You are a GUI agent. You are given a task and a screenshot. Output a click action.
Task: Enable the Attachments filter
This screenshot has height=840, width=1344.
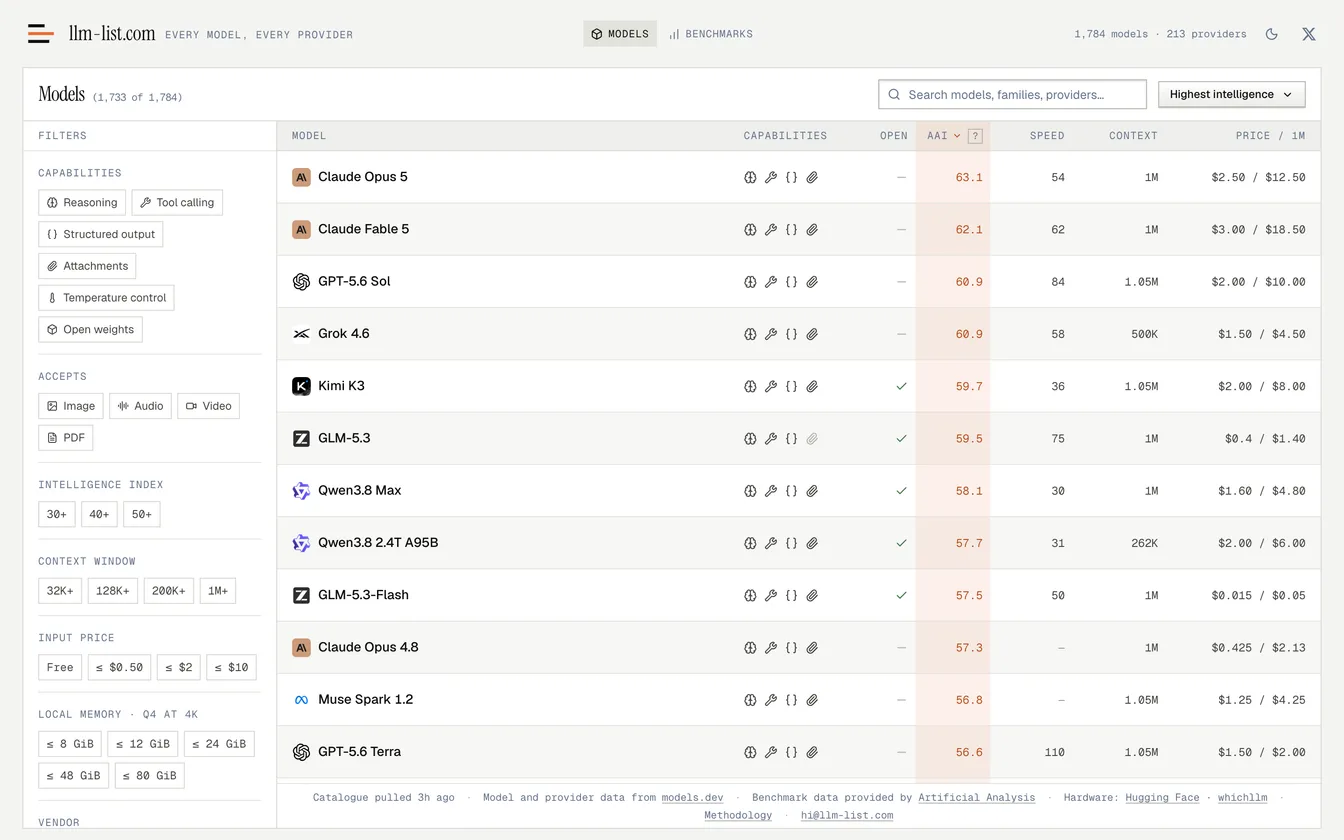tap(87, 266)
